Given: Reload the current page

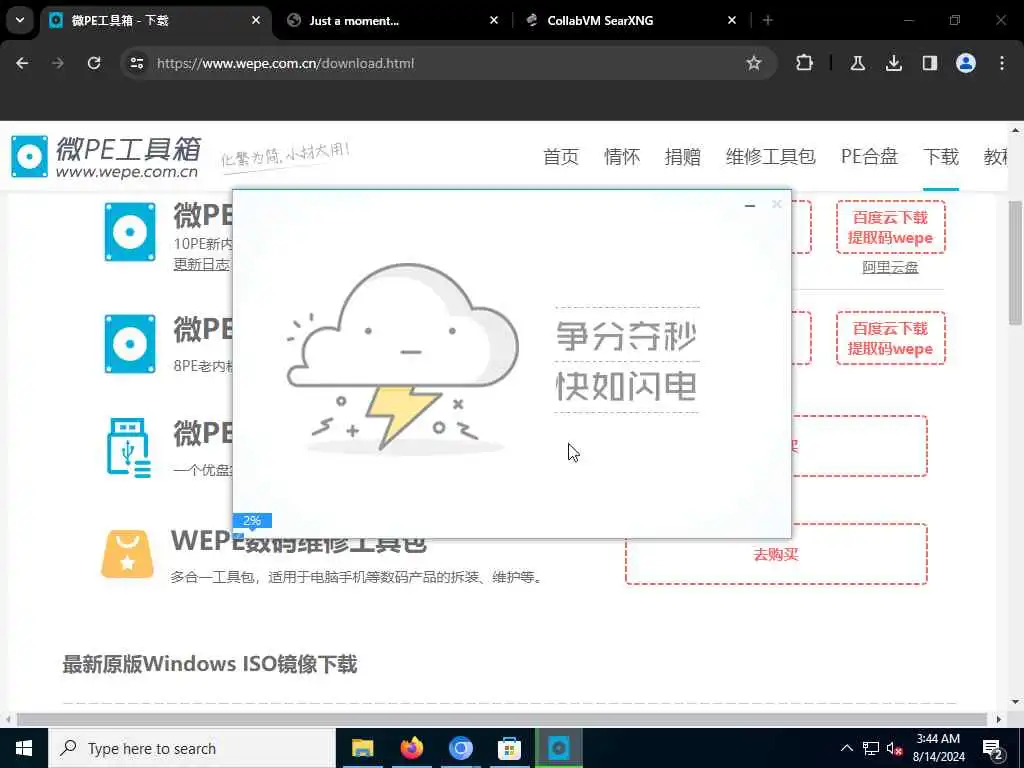Looking at the screenshot, I should tap(94, 63).
